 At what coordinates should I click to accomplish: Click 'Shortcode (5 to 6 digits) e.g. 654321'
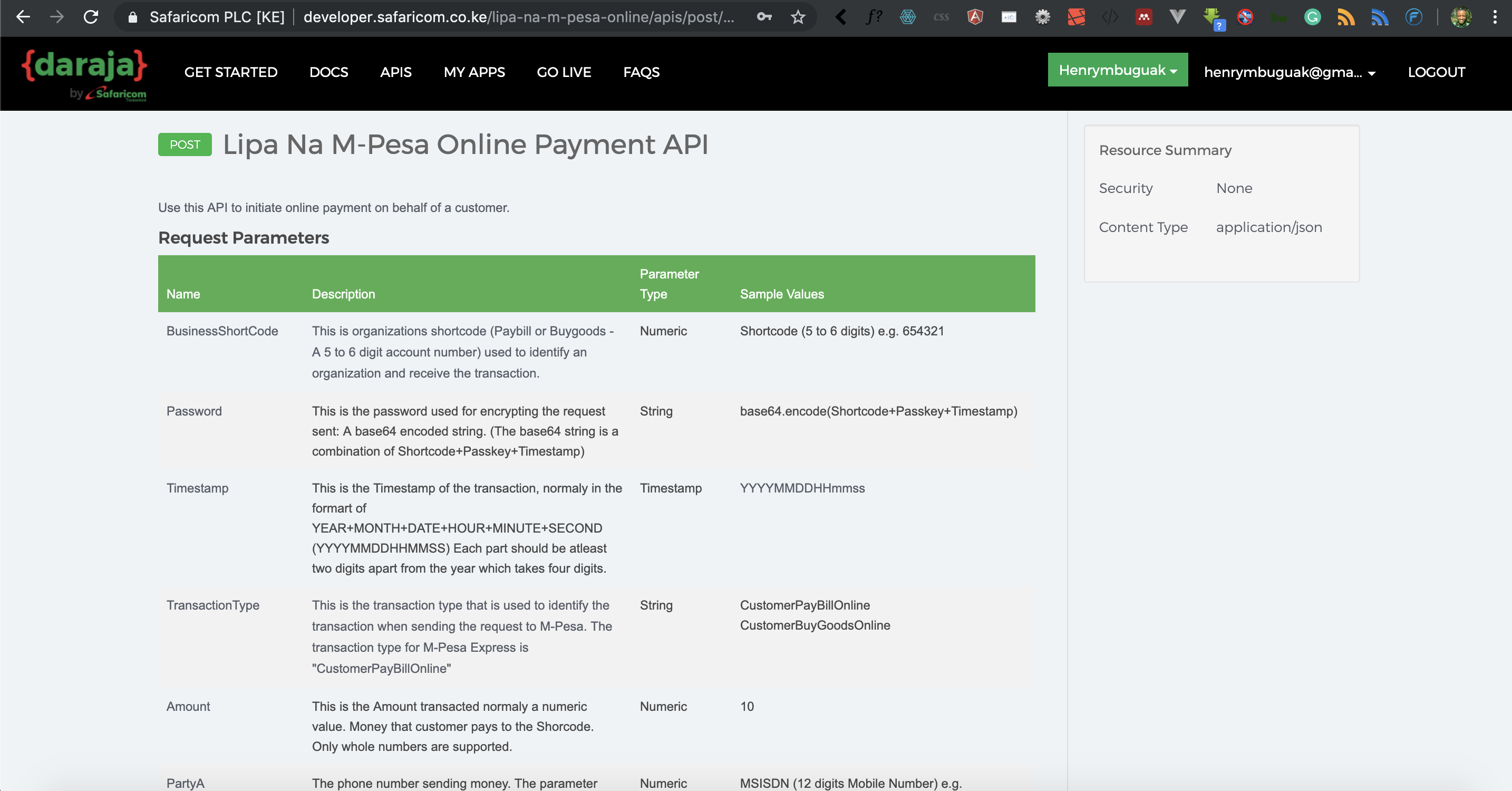tap(842, 331)
